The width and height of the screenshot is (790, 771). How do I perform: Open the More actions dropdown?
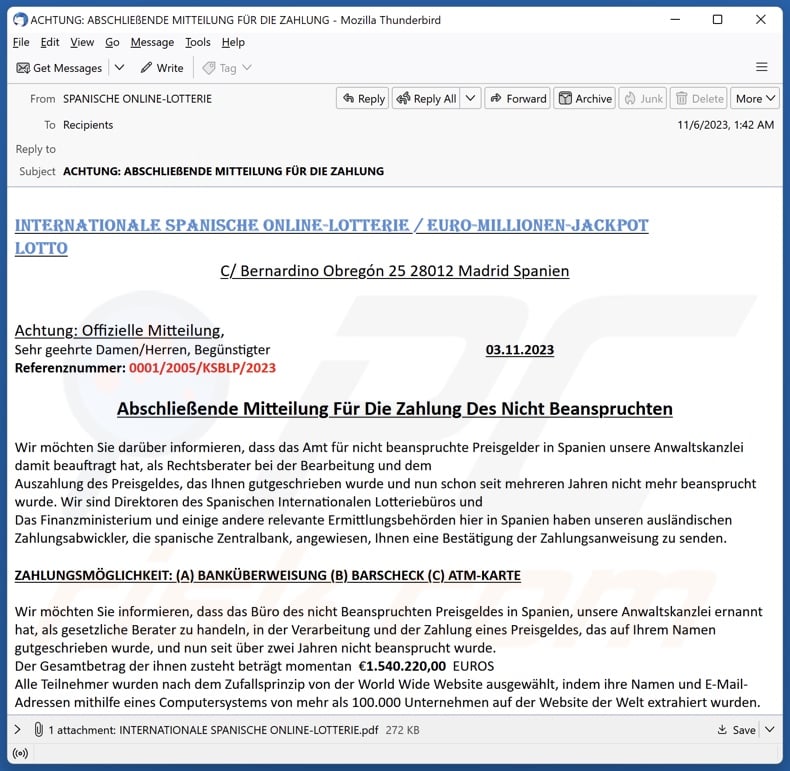tap(755, 98)
